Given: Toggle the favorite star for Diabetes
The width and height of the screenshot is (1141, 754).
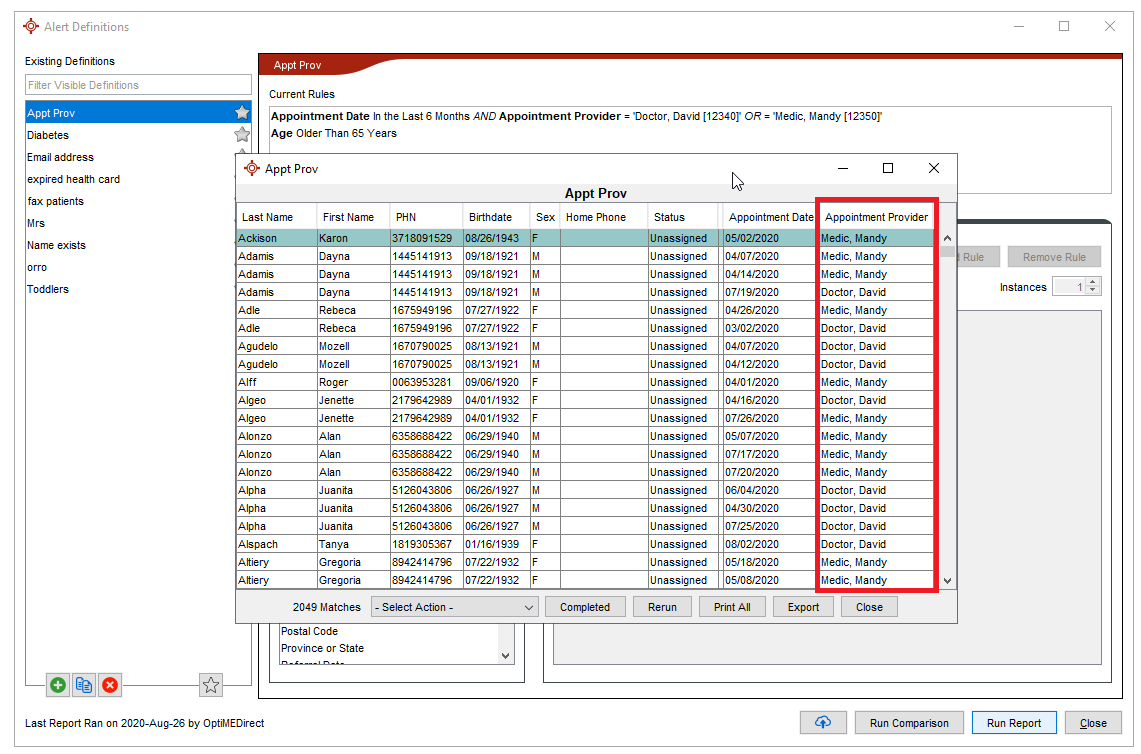Looking at the screenshot, I should 241,135.
